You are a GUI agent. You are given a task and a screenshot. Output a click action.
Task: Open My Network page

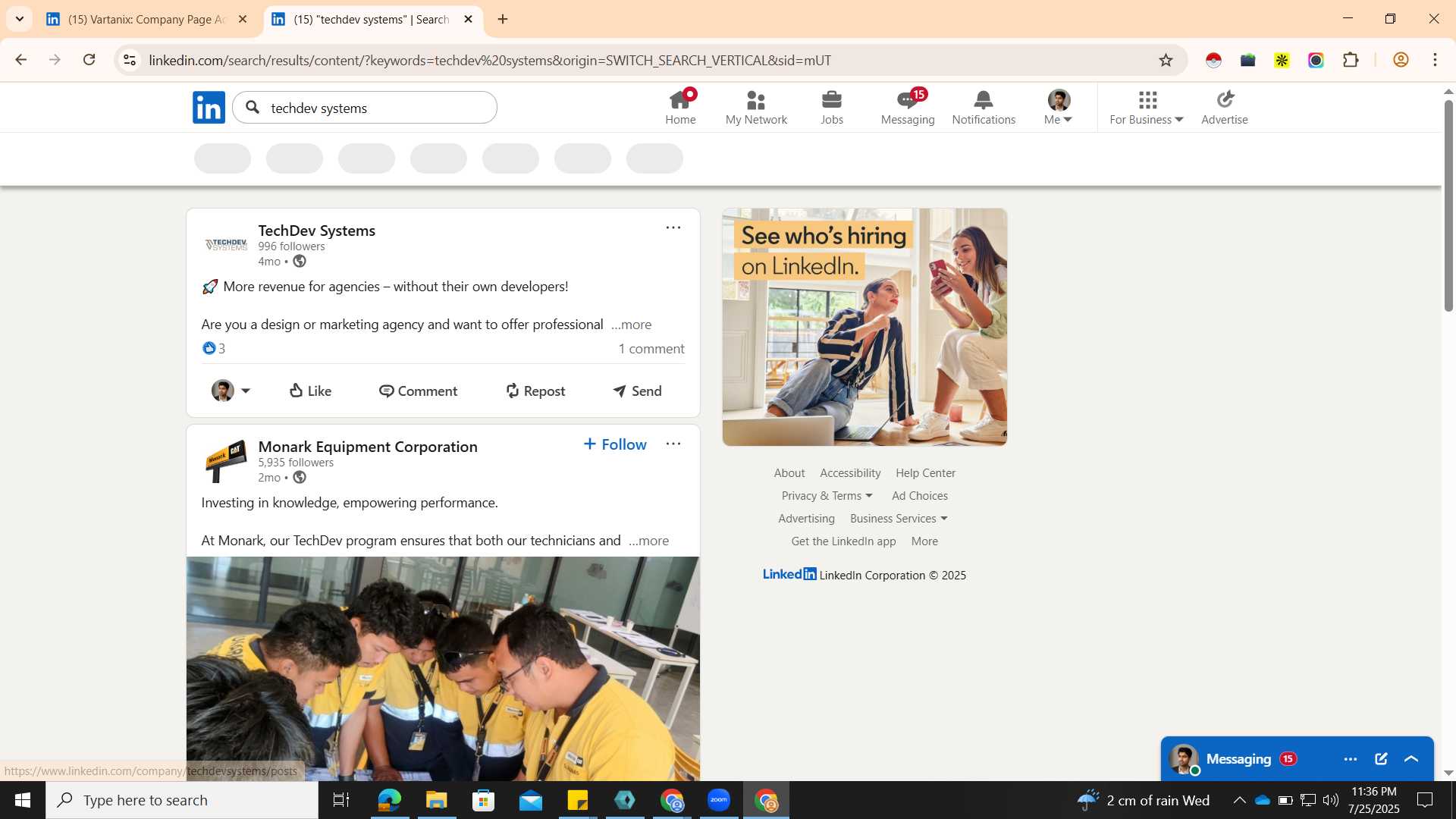pos(756,107)
